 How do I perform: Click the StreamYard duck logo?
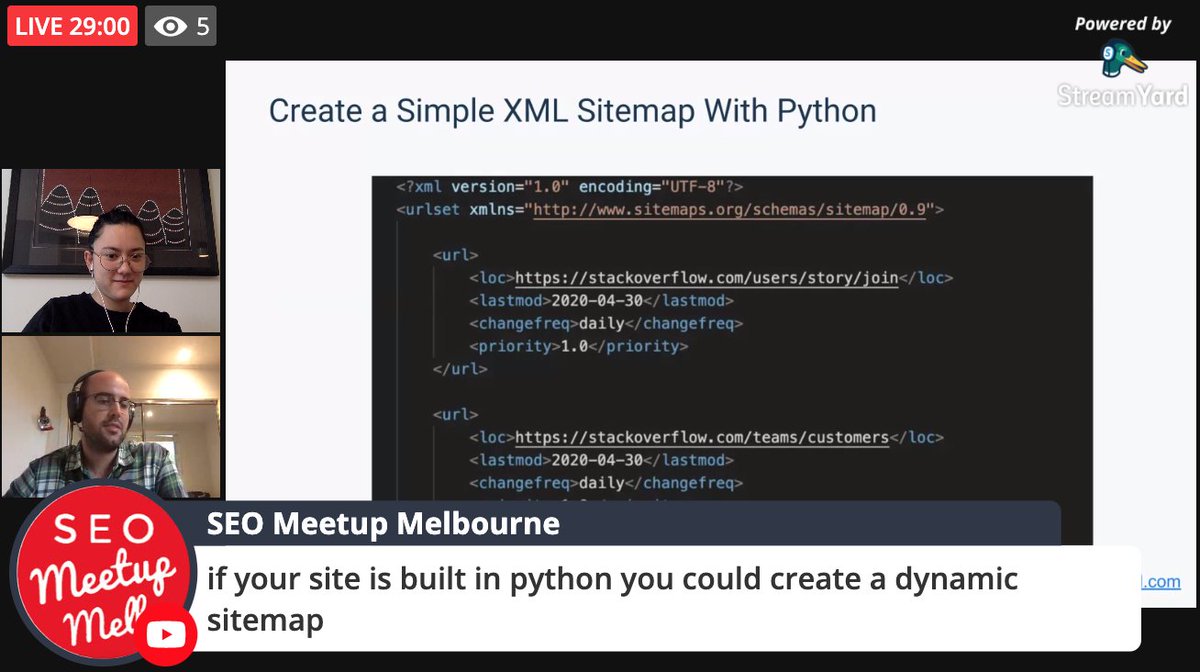tap(1123, 59)
